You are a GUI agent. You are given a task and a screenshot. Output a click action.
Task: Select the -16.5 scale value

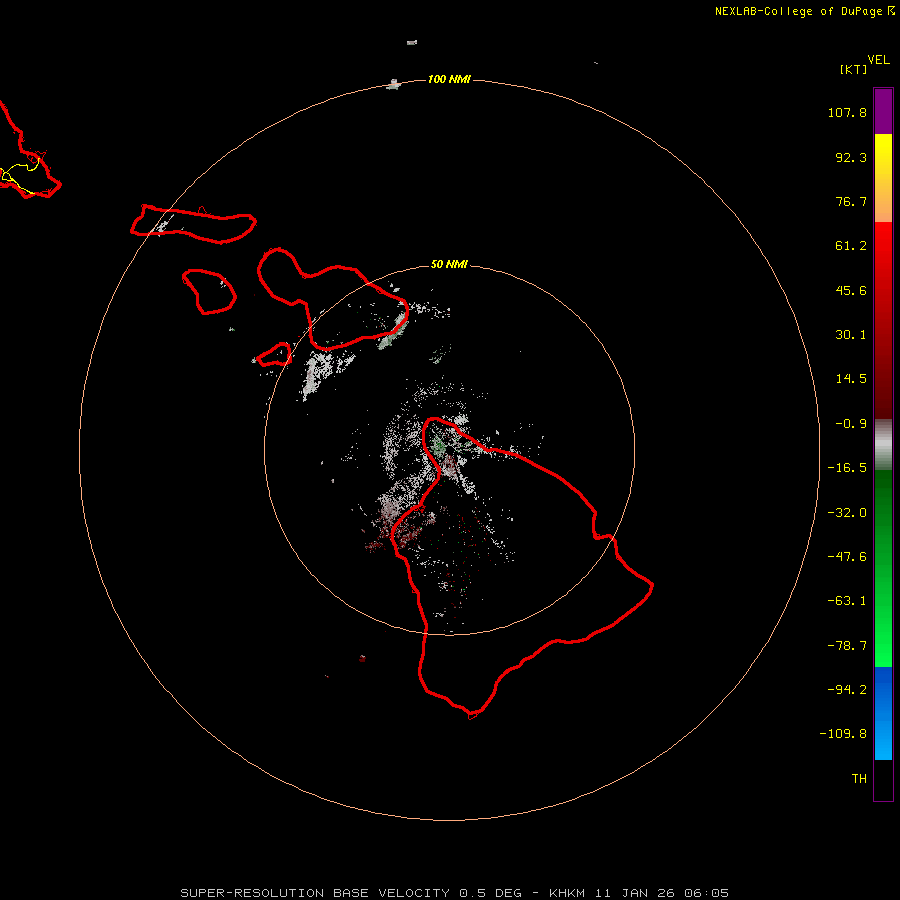click(847, 468)
